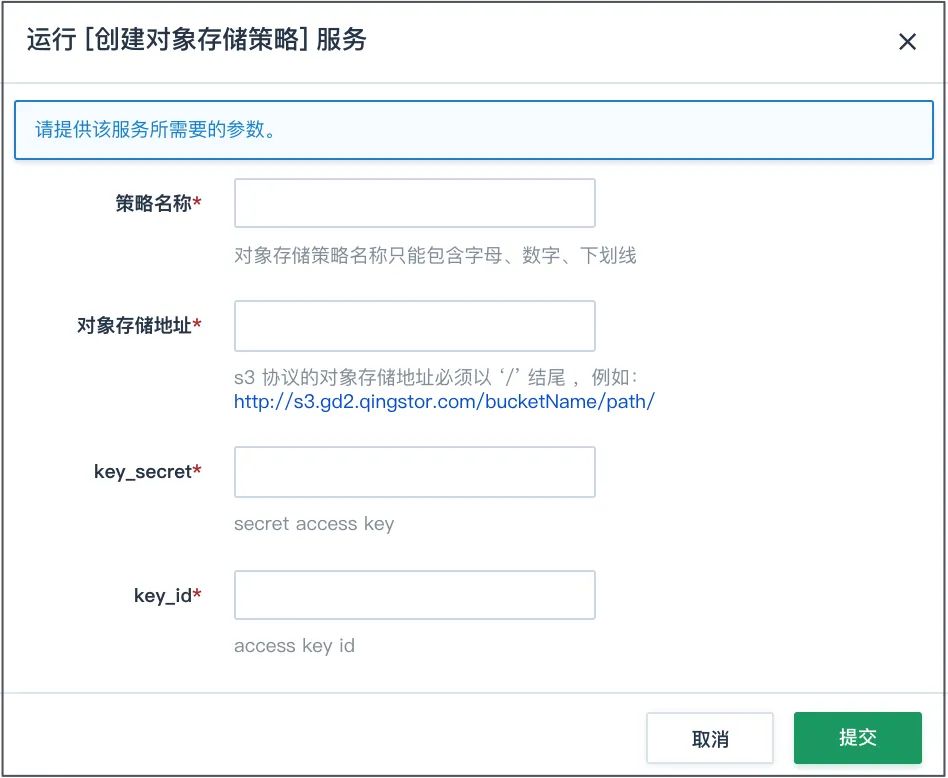Click the key_secret input field
This screenshot has height=778, width=948.
click(415, 472)
